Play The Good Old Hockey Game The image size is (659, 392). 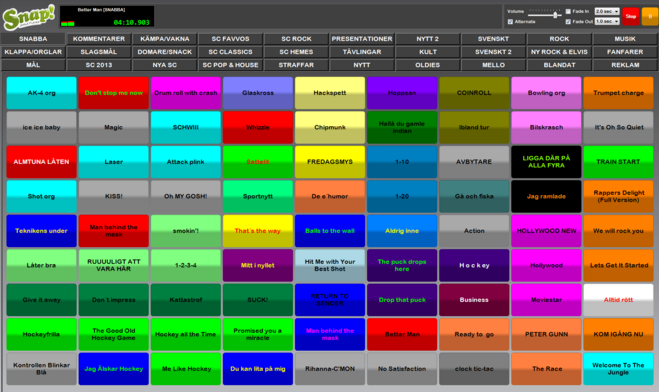(113, 334)
